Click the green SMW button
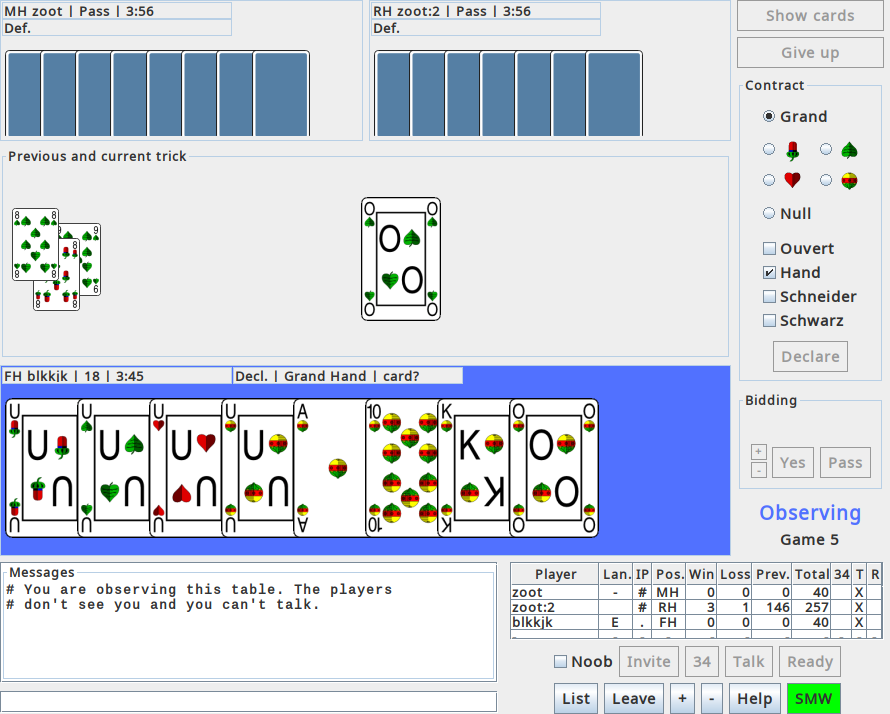890x714 pixels. pos(813,699)
